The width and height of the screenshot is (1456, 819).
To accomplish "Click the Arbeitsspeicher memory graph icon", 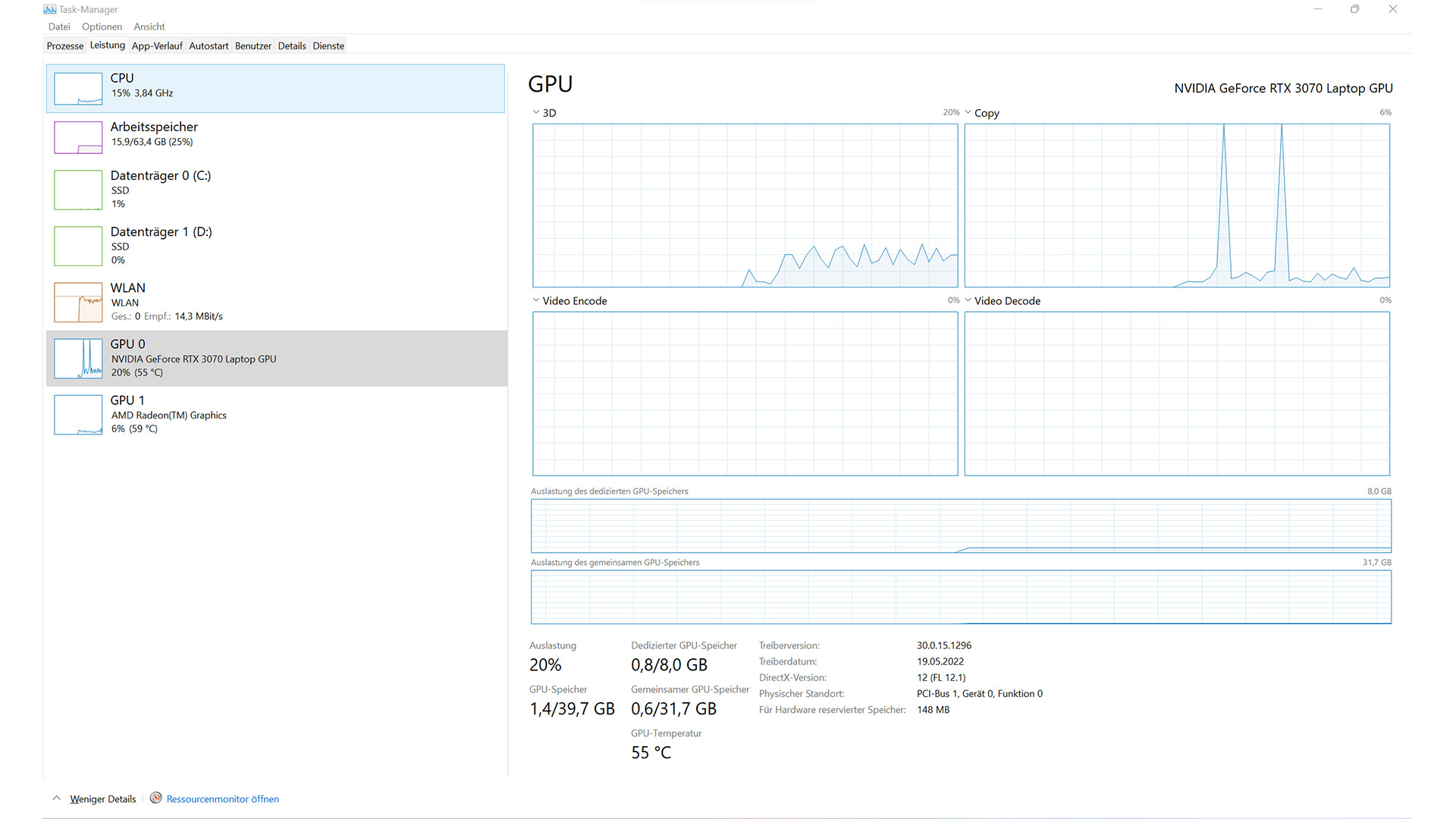I will tap(78, 137).
